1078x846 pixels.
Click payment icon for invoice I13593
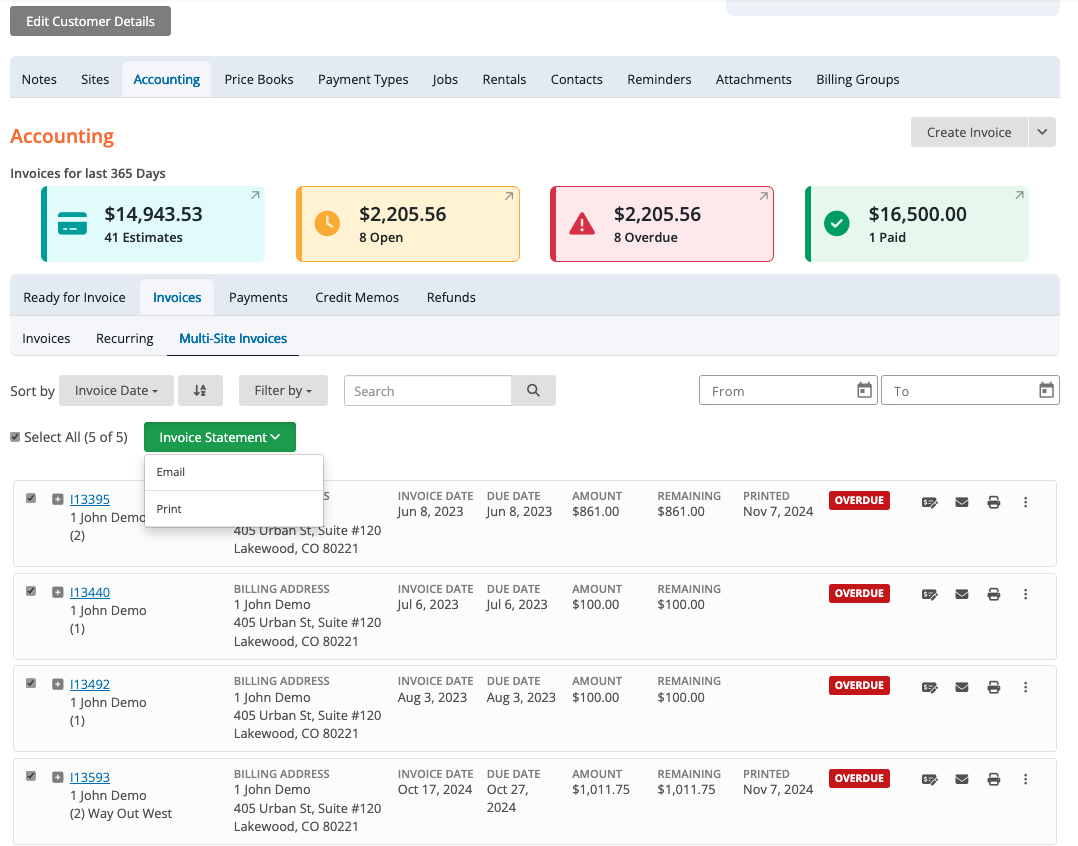click(930, 779)
